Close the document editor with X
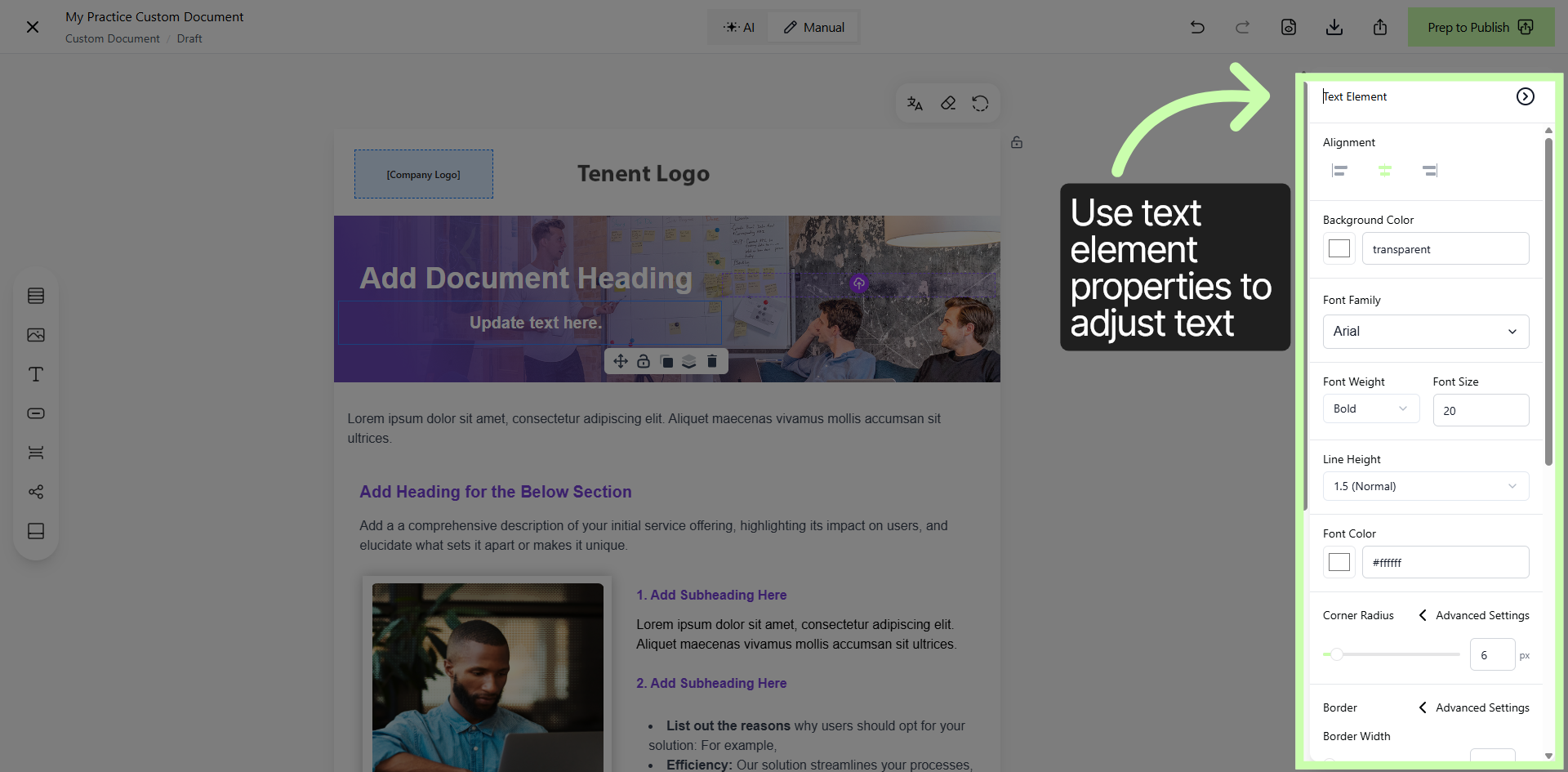The height and width of the screenshot is (772, 1568). (x=33, y=27)
